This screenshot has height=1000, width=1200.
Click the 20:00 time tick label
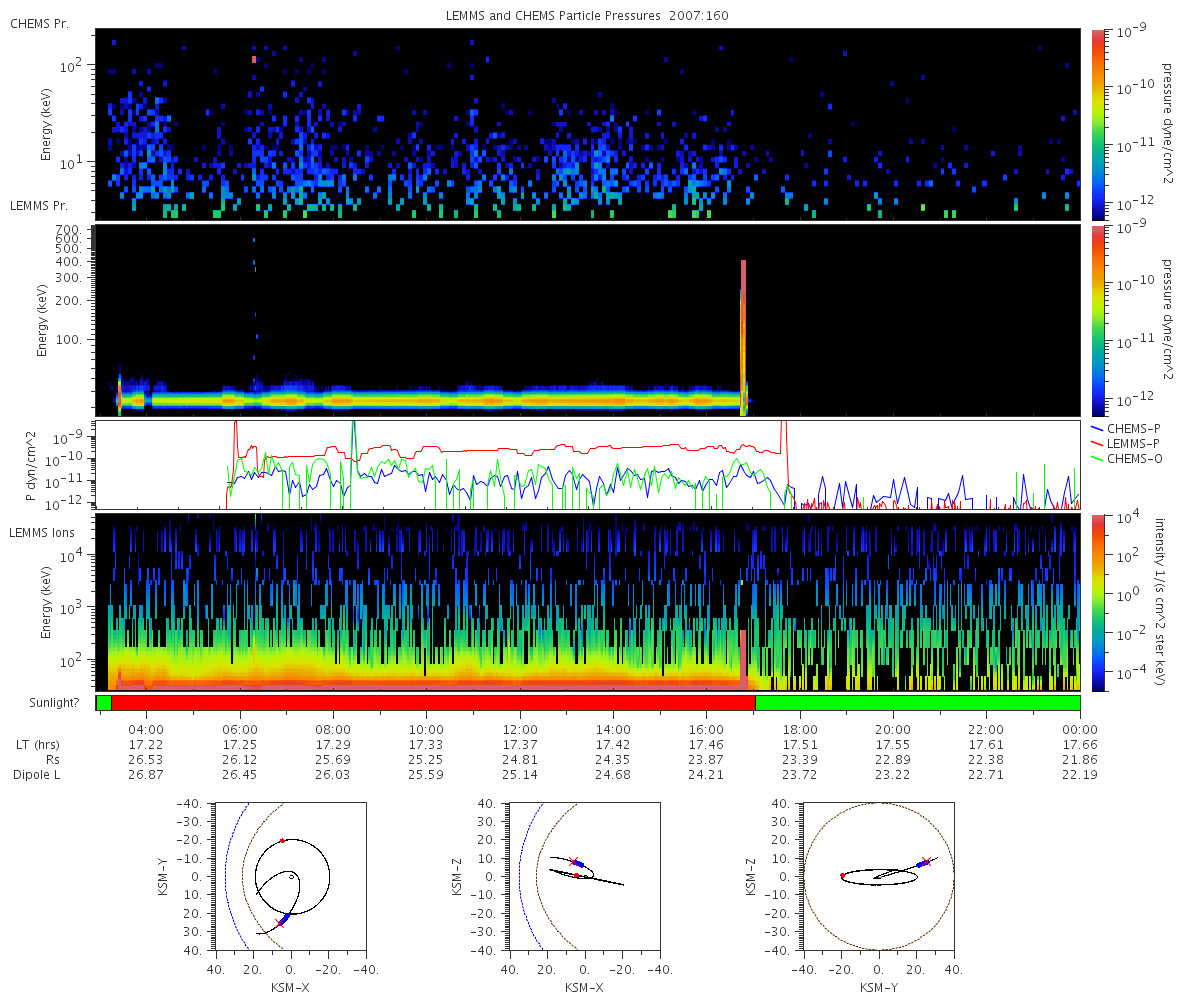[x=893, y=729]
